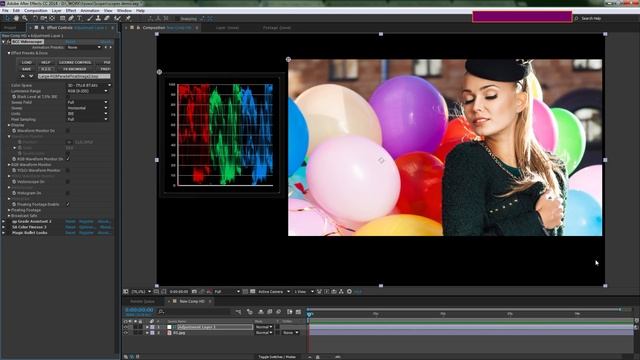Expand the Magic Bullet Looks effect
The image size is (640, 360).
point(4,233)
